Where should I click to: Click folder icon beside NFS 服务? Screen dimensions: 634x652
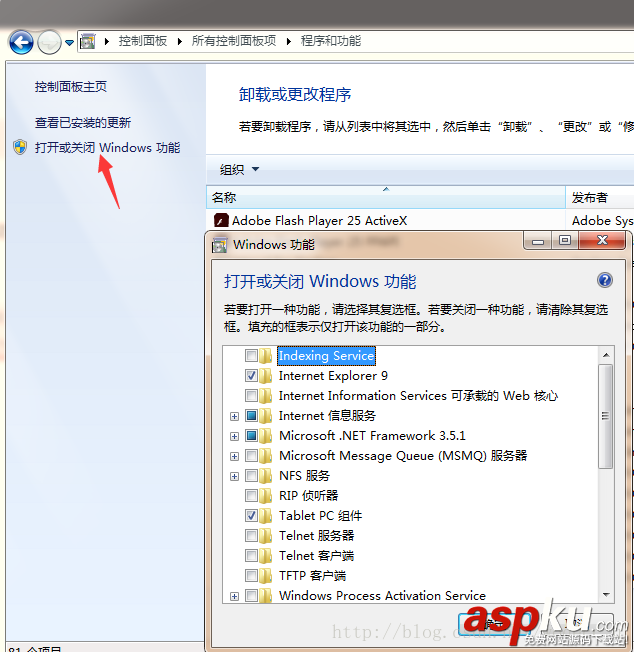tap(266, 475)
